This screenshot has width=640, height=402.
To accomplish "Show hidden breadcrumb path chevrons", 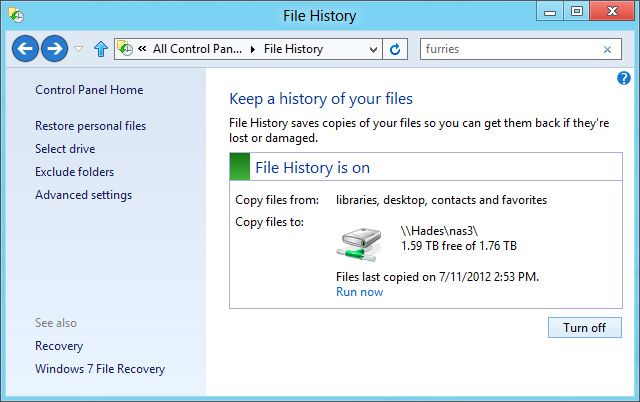I will pos(142,49).
